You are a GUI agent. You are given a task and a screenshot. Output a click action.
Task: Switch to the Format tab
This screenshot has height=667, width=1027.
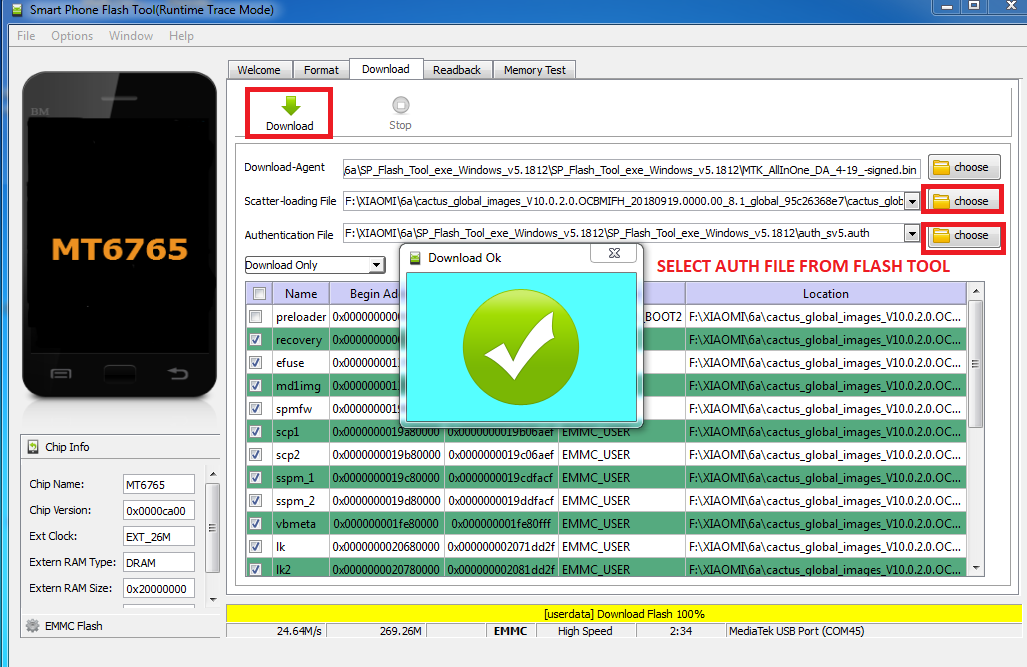tap(321, 70)
